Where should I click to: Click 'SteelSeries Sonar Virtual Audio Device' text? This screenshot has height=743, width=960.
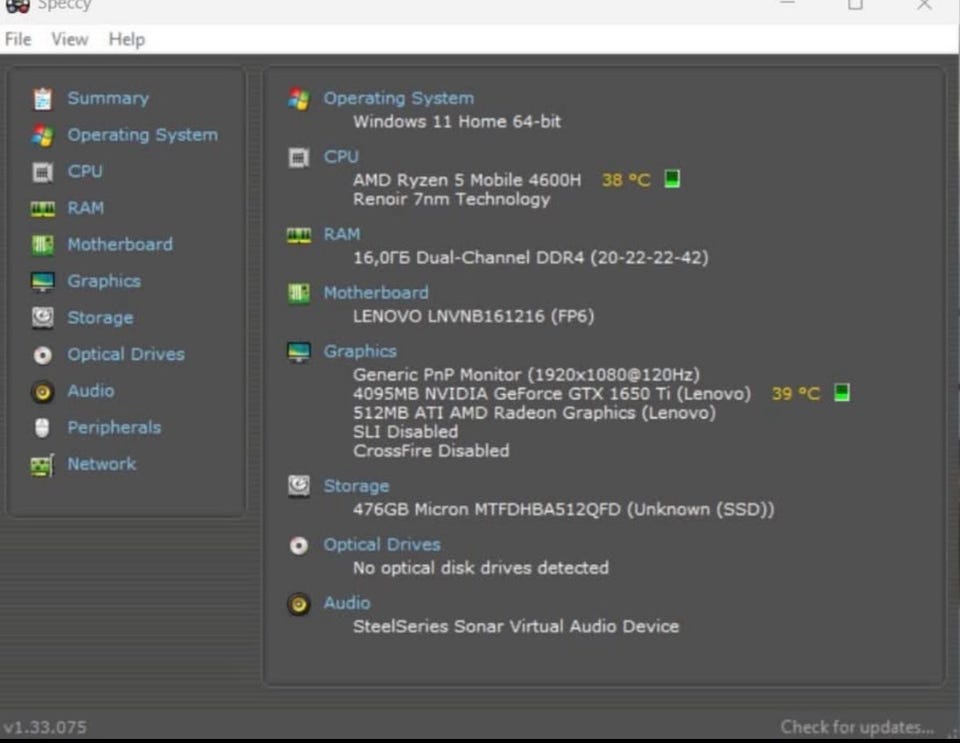pyautogui.click(x=516, y=627)
